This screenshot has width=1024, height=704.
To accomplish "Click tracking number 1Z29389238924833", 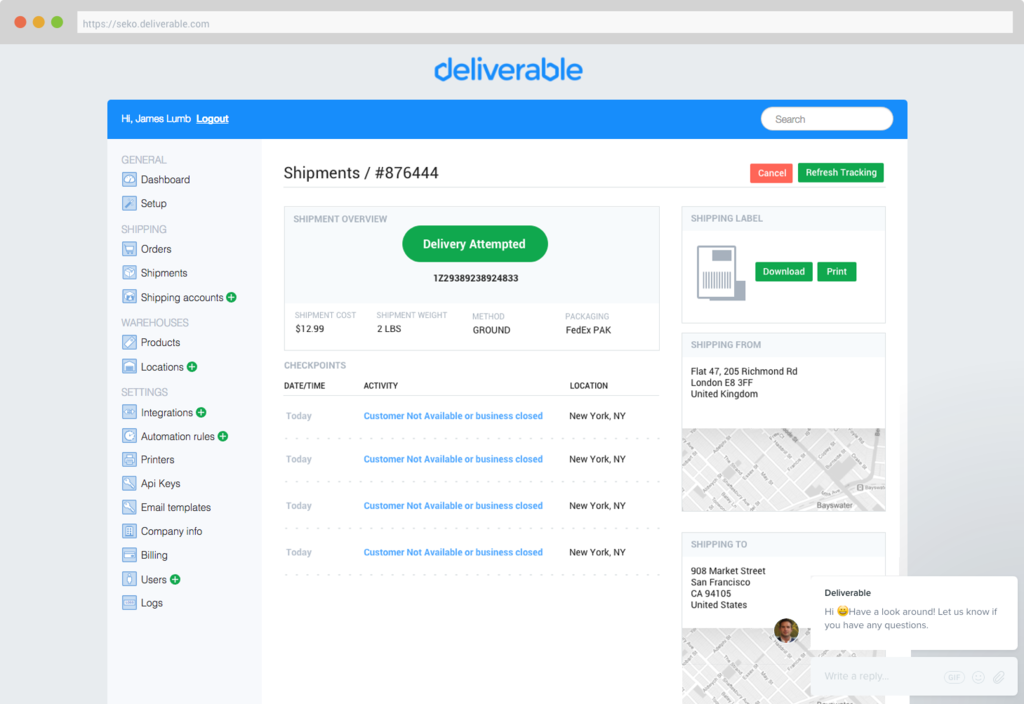I will (476, 278).
